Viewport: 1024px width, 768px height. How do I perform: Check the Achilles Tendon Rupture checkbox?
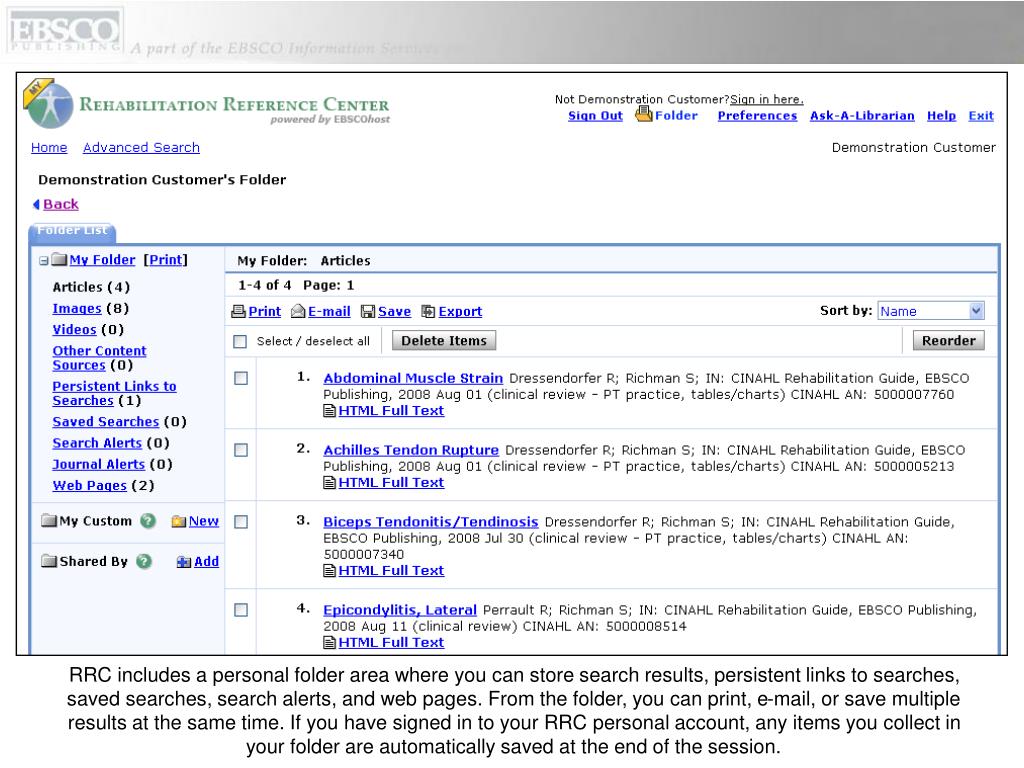[241, 450]
